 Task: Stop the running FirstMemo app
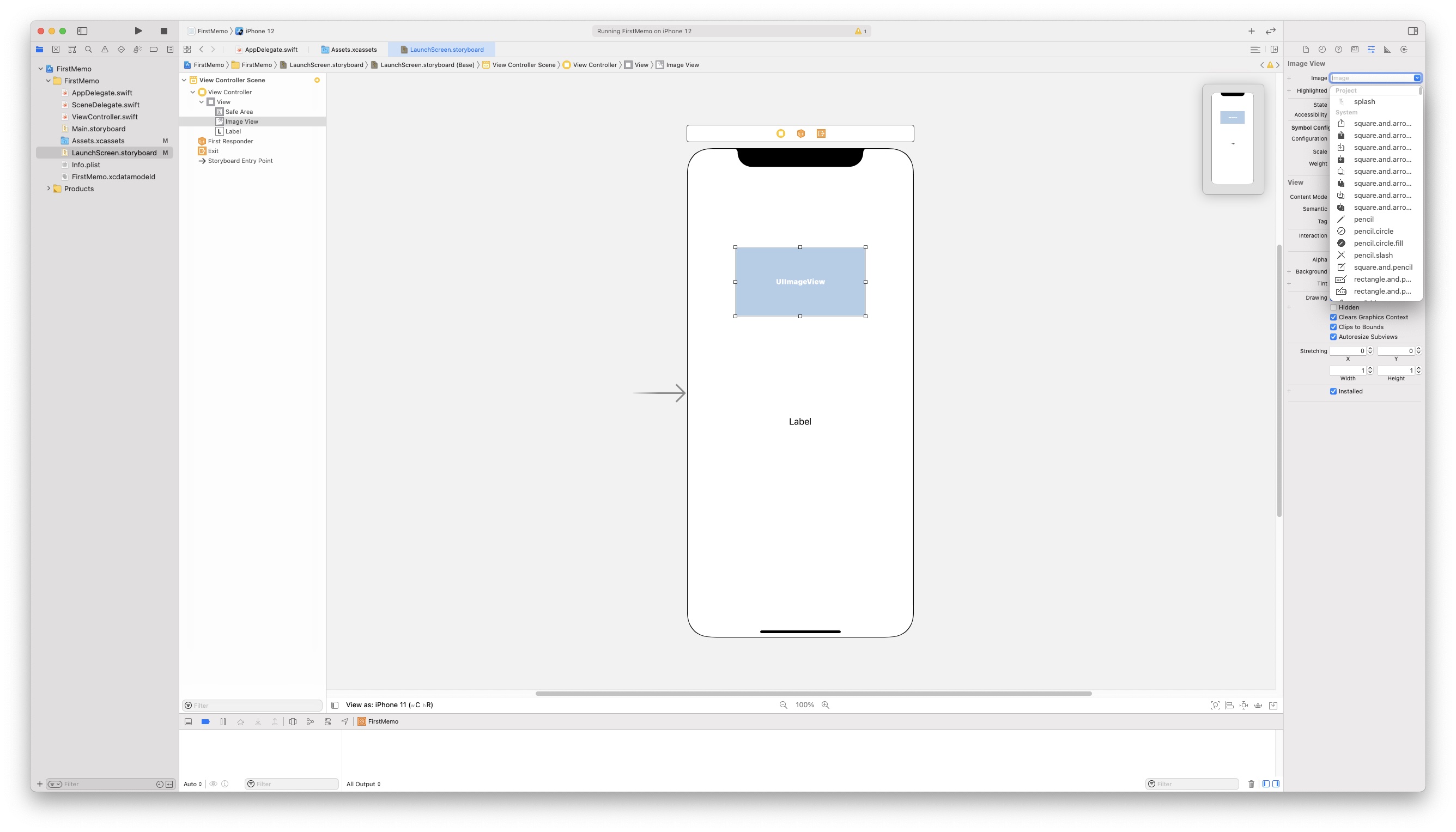click(x=164, y=31)
